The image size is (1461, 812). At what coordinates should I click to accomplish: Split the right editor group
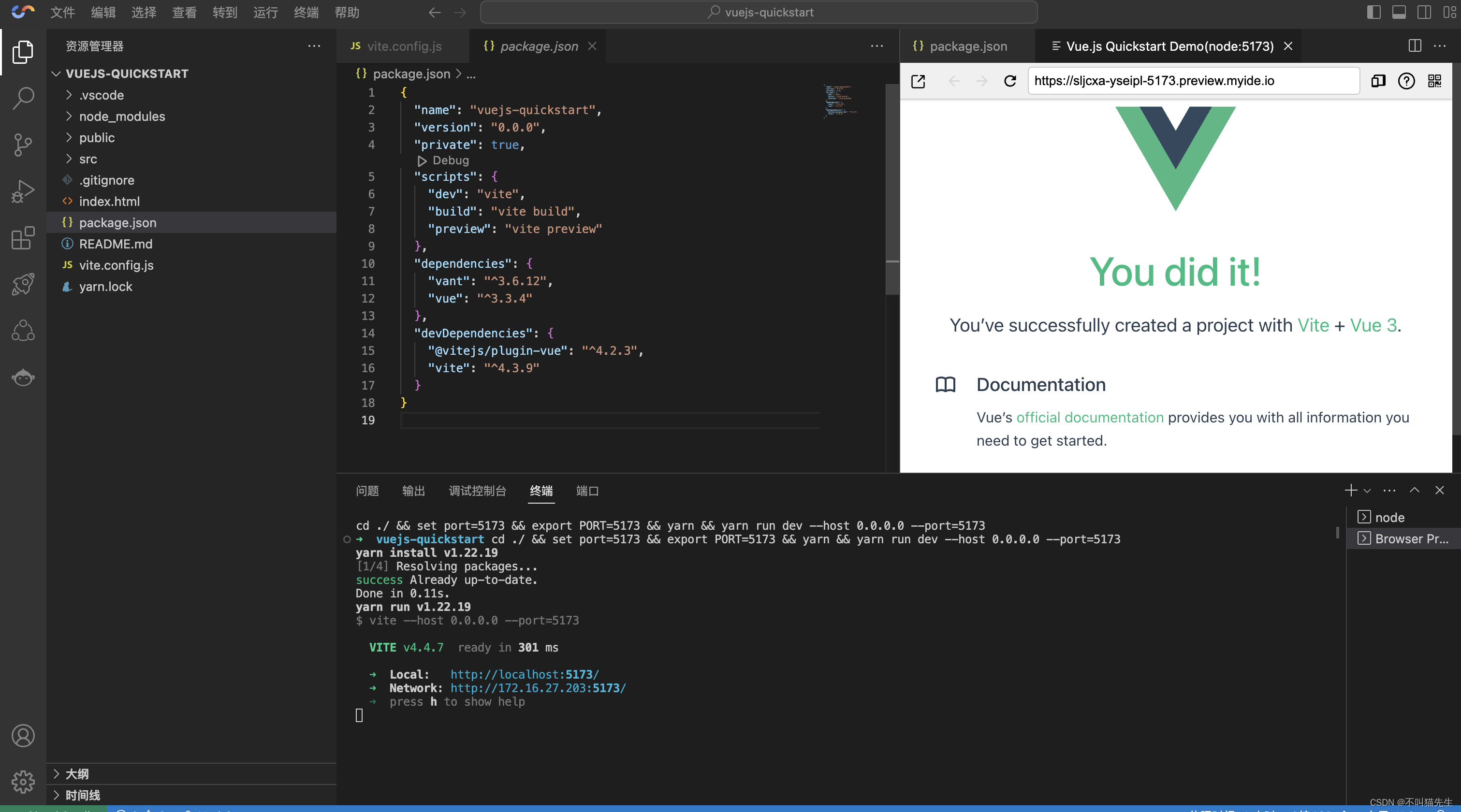click(1415, 46)
